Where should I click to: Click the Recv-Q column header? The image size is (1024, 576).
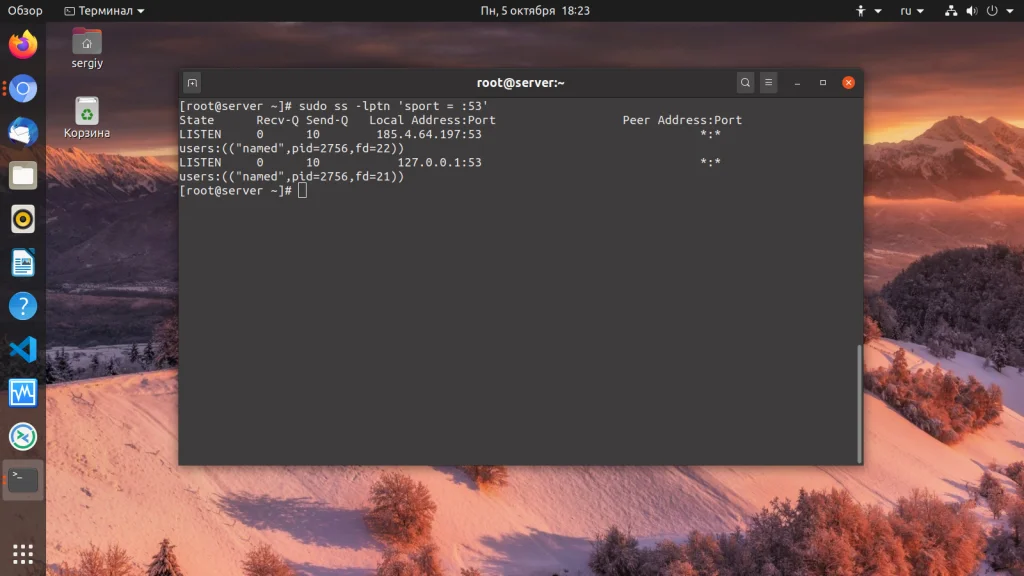(278, 120)
